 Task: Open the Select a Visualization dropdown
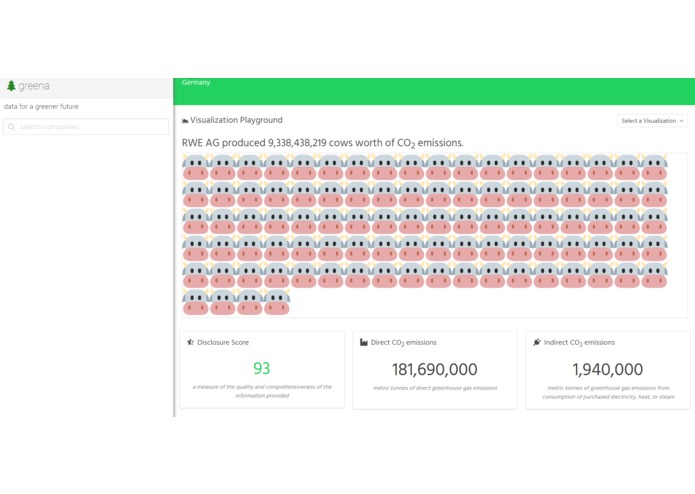coord(652,121)
